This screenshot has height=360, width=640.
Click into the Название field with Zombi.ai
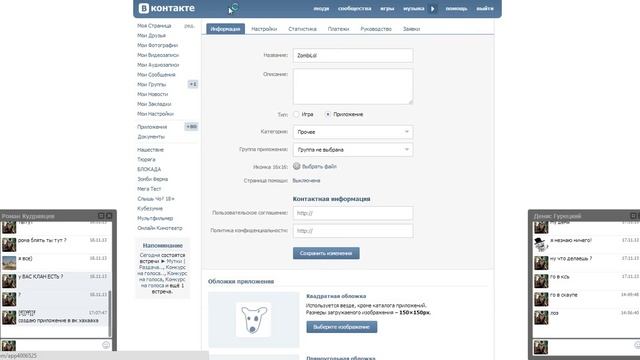(353, 56)
